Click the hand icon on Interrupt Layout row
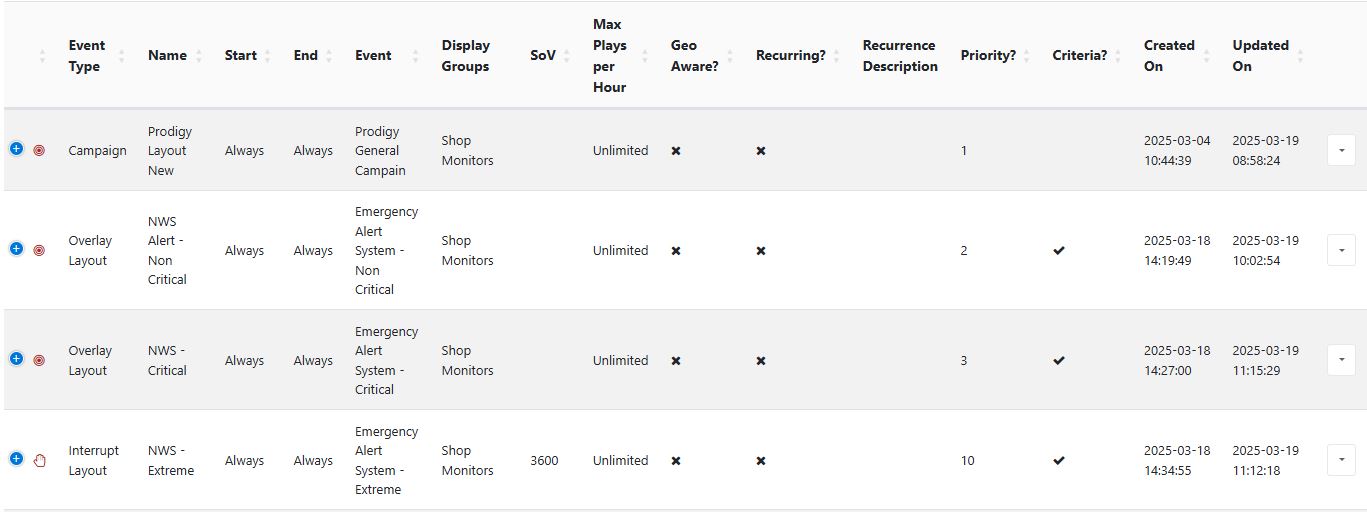 40,460
